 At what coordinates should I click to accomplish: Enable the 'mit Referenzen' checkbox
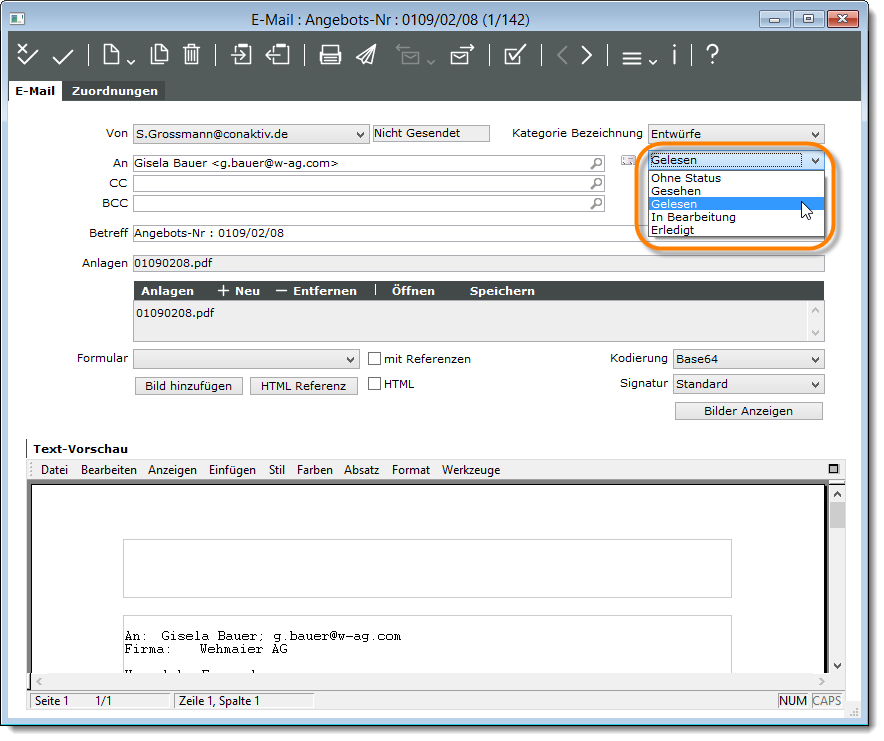(375, 359)
